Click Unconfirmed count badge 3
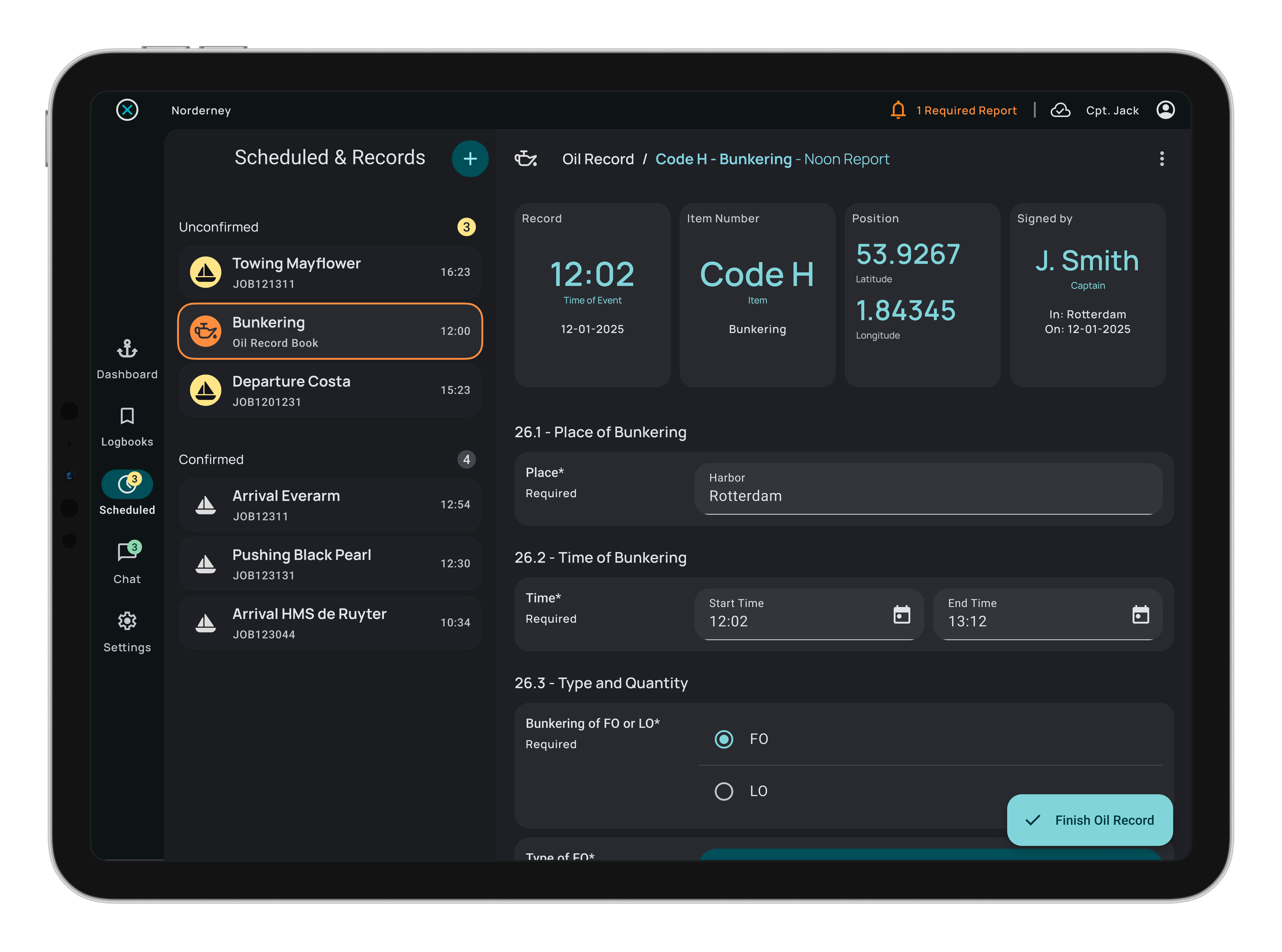 click(466, 227)
